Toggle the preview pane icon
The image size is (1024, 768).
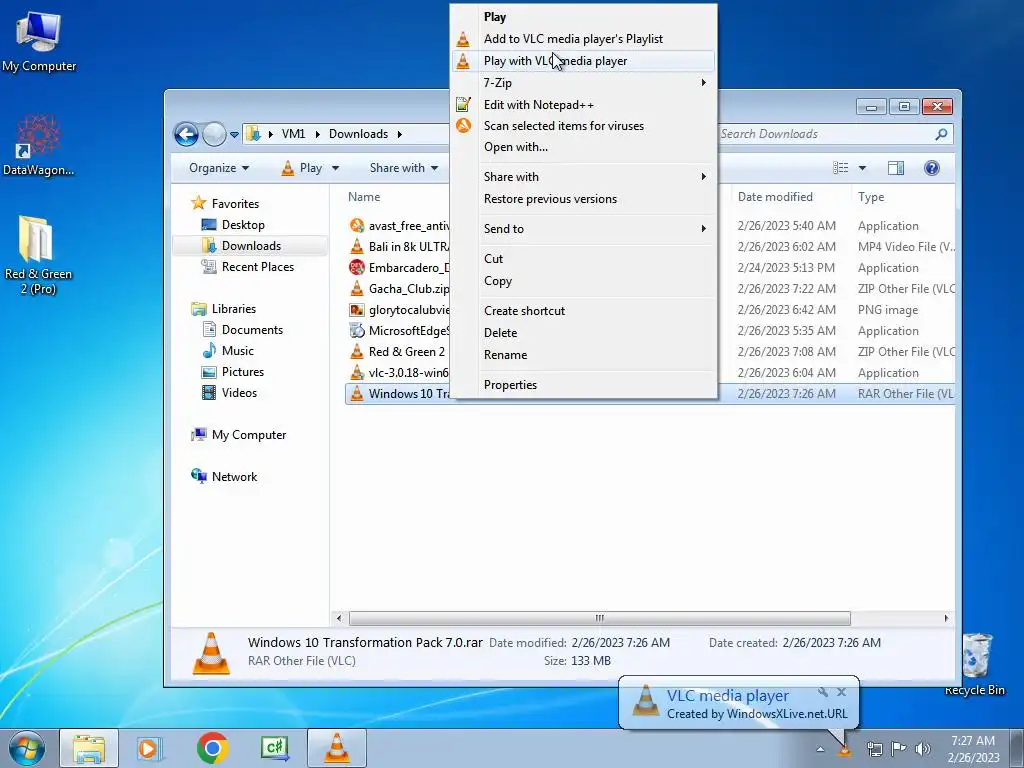[896, 168]
